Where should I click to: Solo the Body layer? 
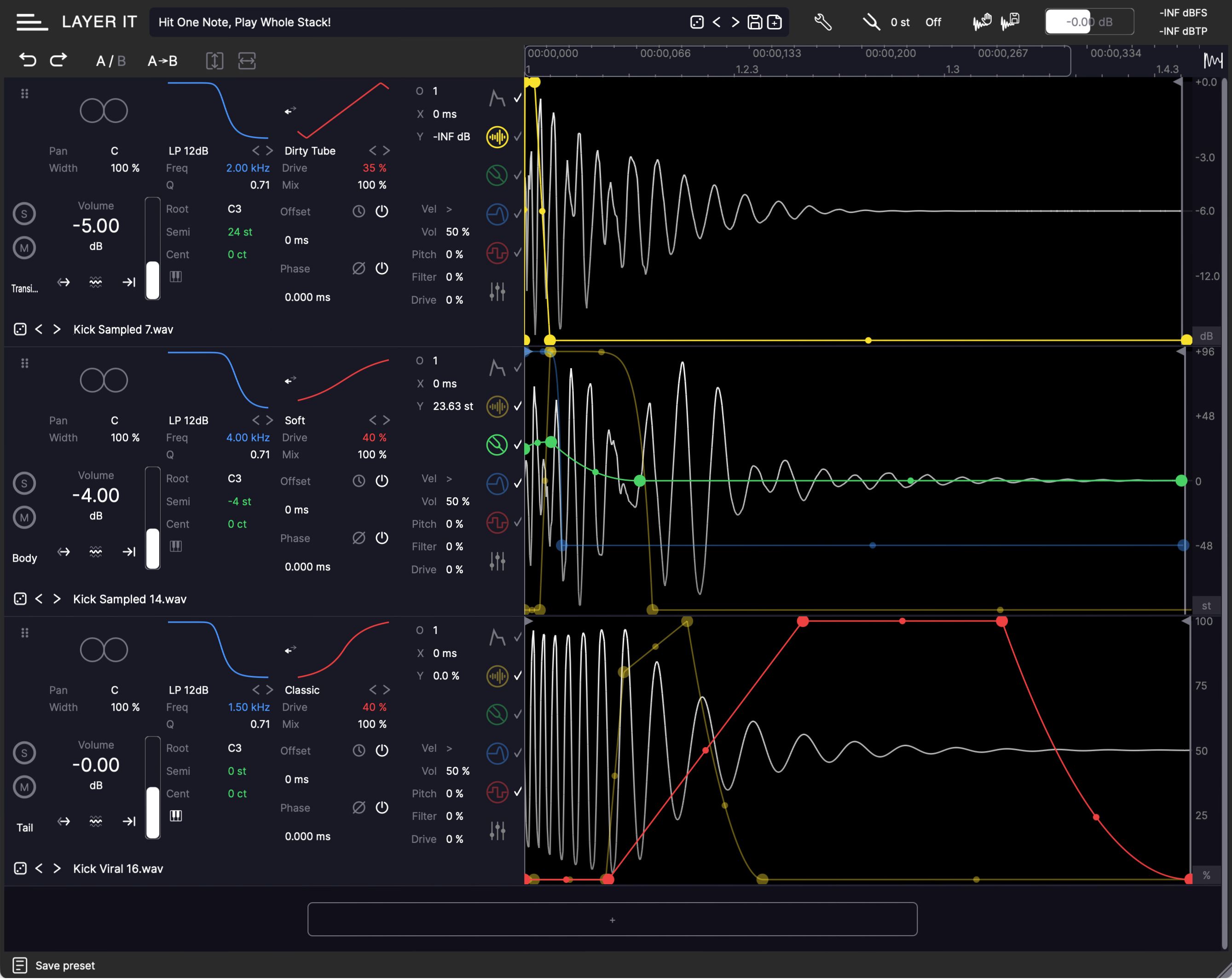24,483
